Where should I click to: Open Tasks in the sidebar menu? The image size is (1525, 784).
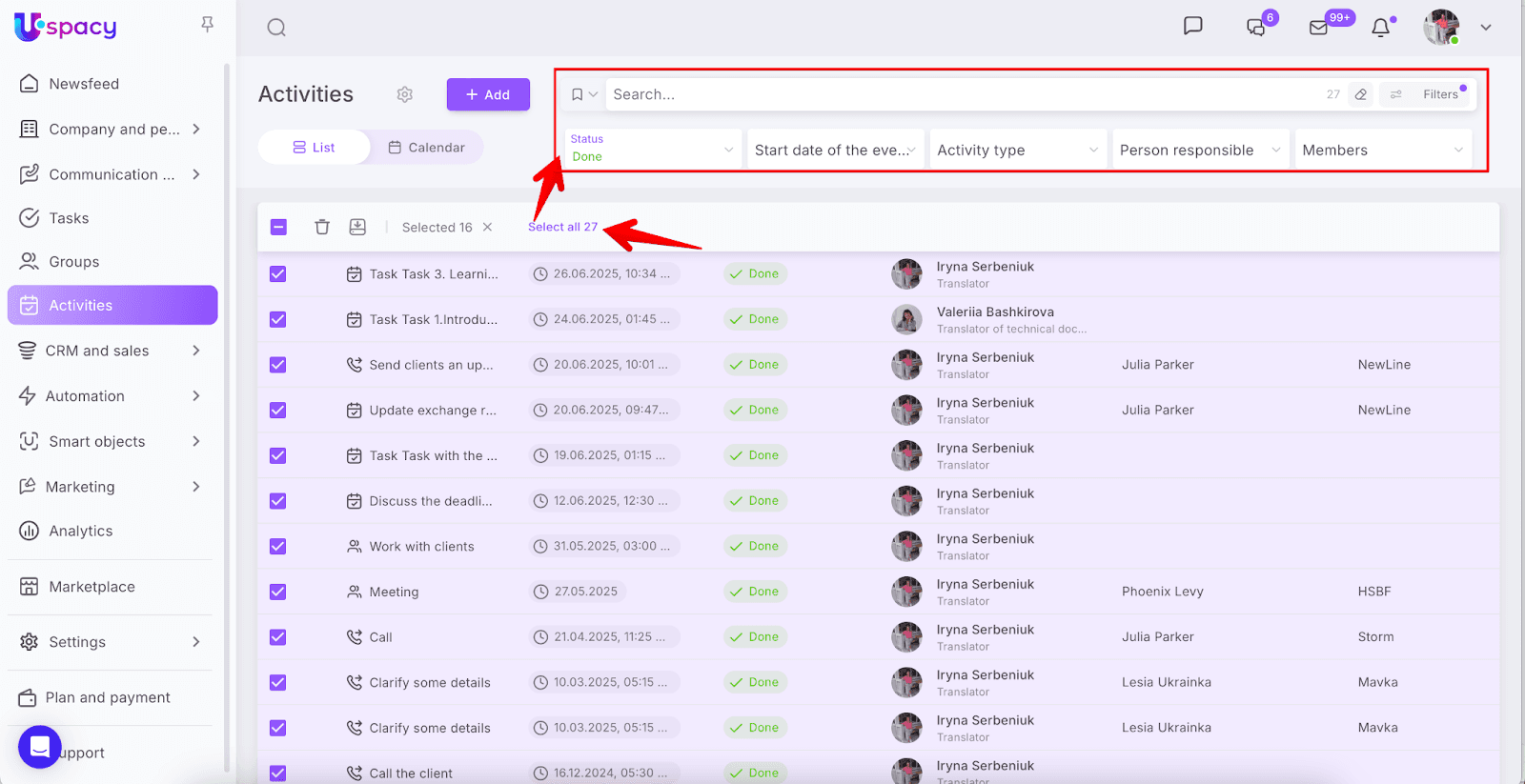pos(69,218)
